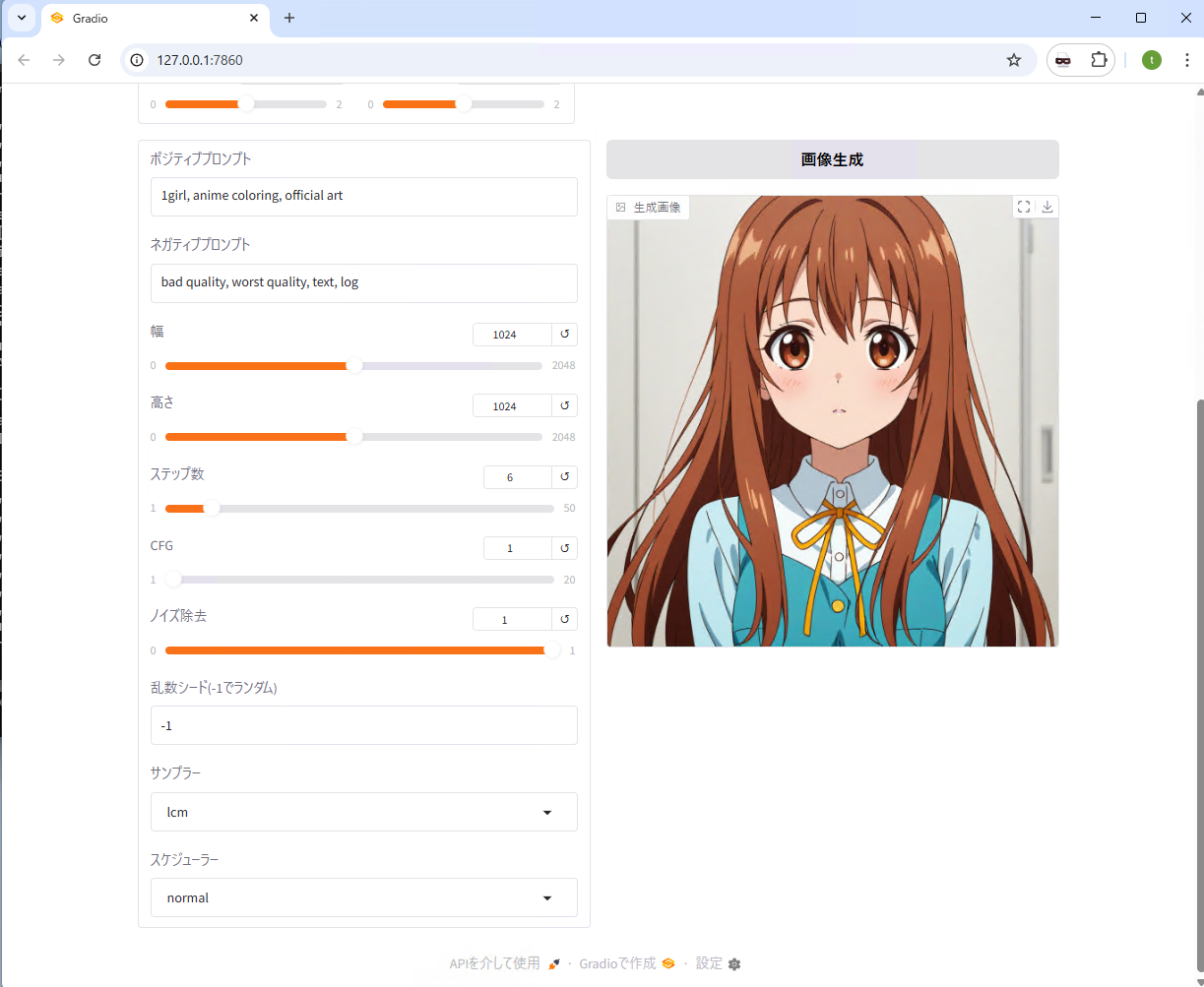Click the 幅 number box showing 1024
This screenshot has height=987, width=1204.
point(512,335)
